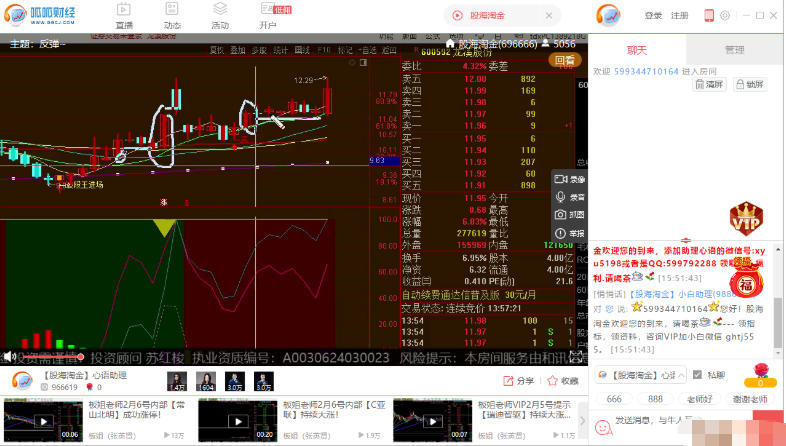
Task: Click 登录 login link
Action: pos(653,16)
